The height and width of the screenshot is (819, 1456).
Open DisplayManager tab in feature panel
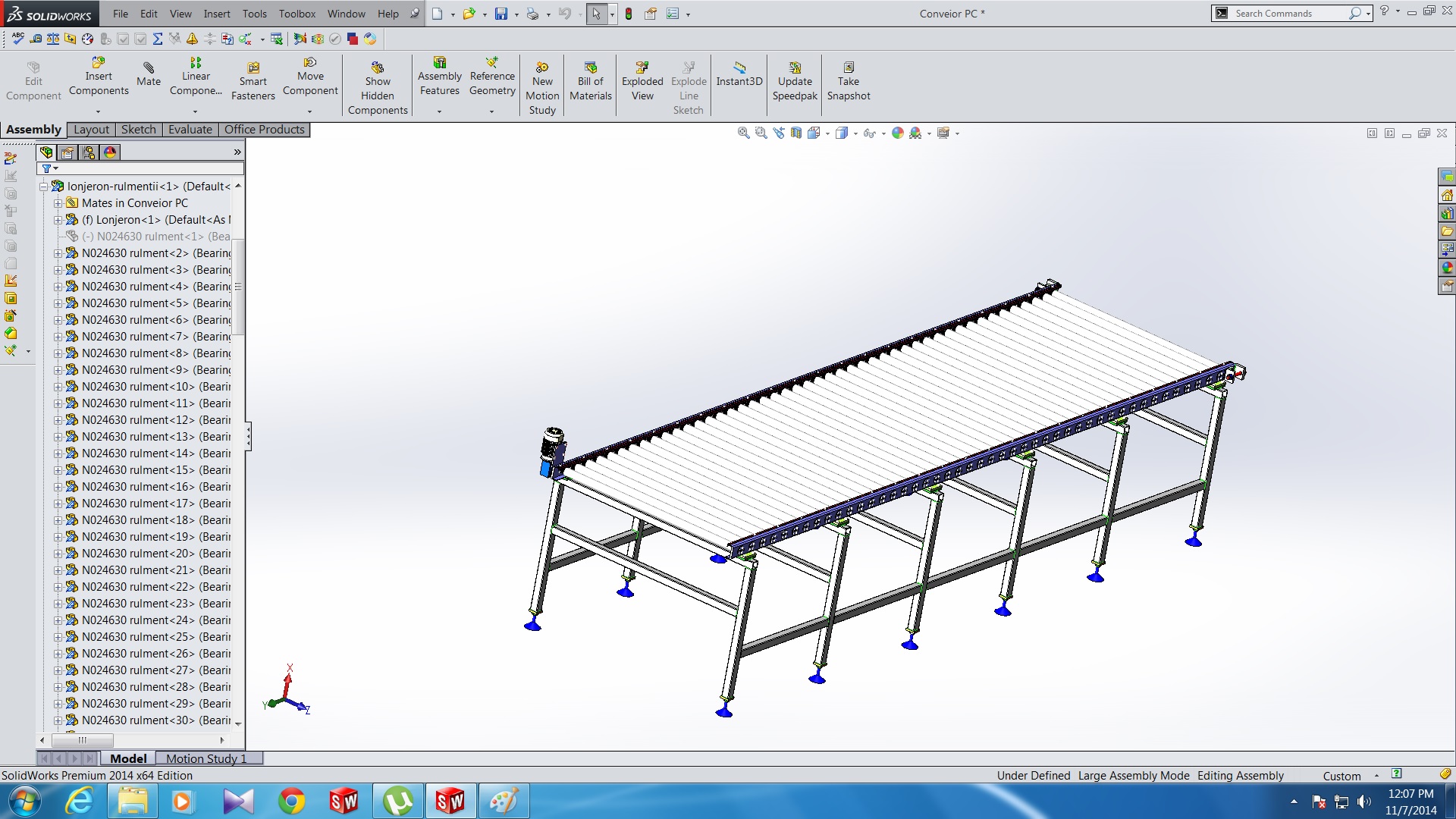pyautogui.click(x=110, y=152)
